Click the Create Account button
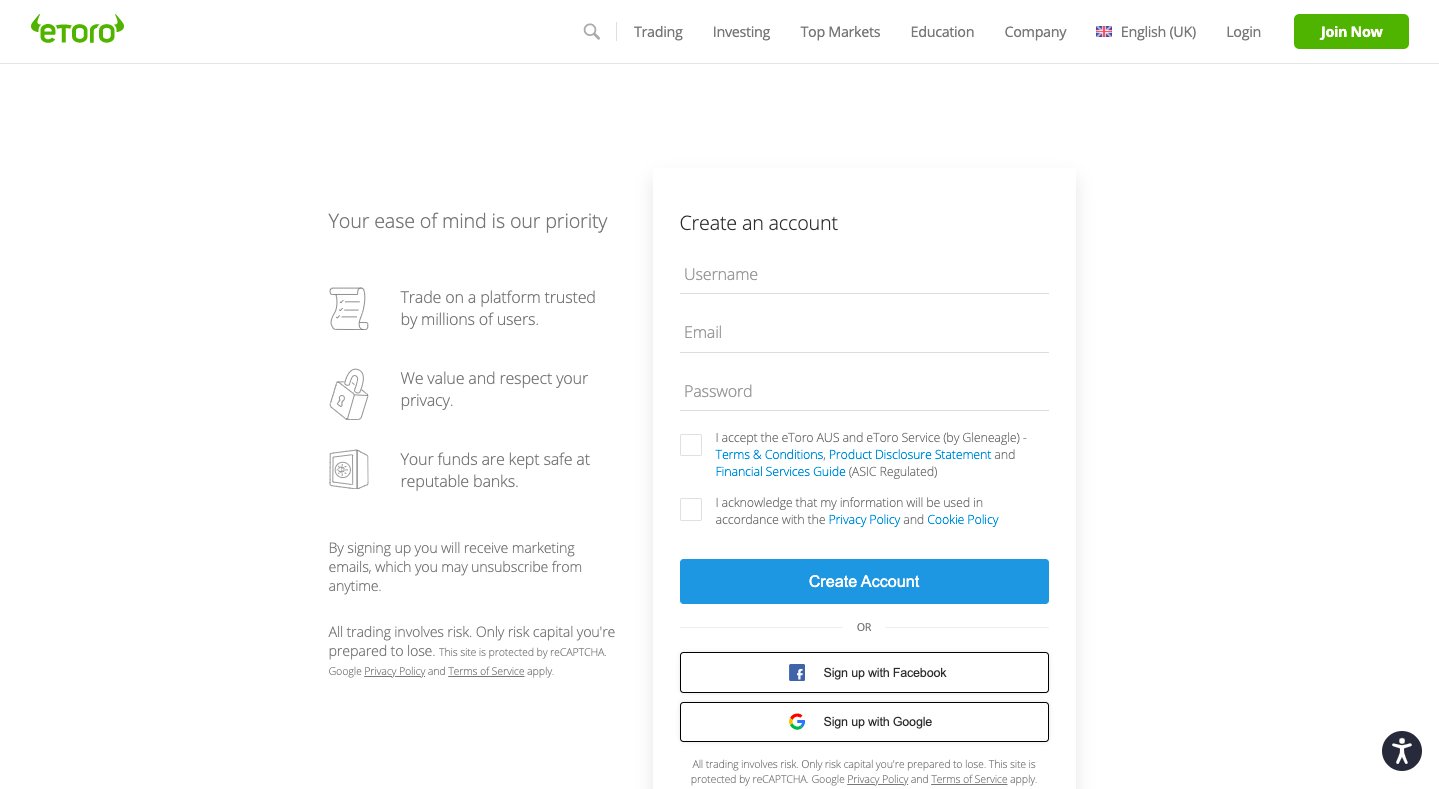 [x=863, y=581]
